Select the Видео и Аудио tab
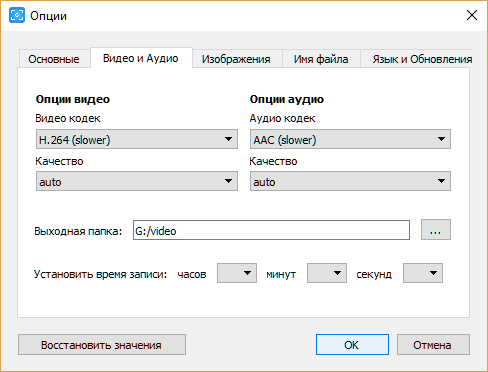The width and height of the screenshot is (488, 372). [141, 58]
